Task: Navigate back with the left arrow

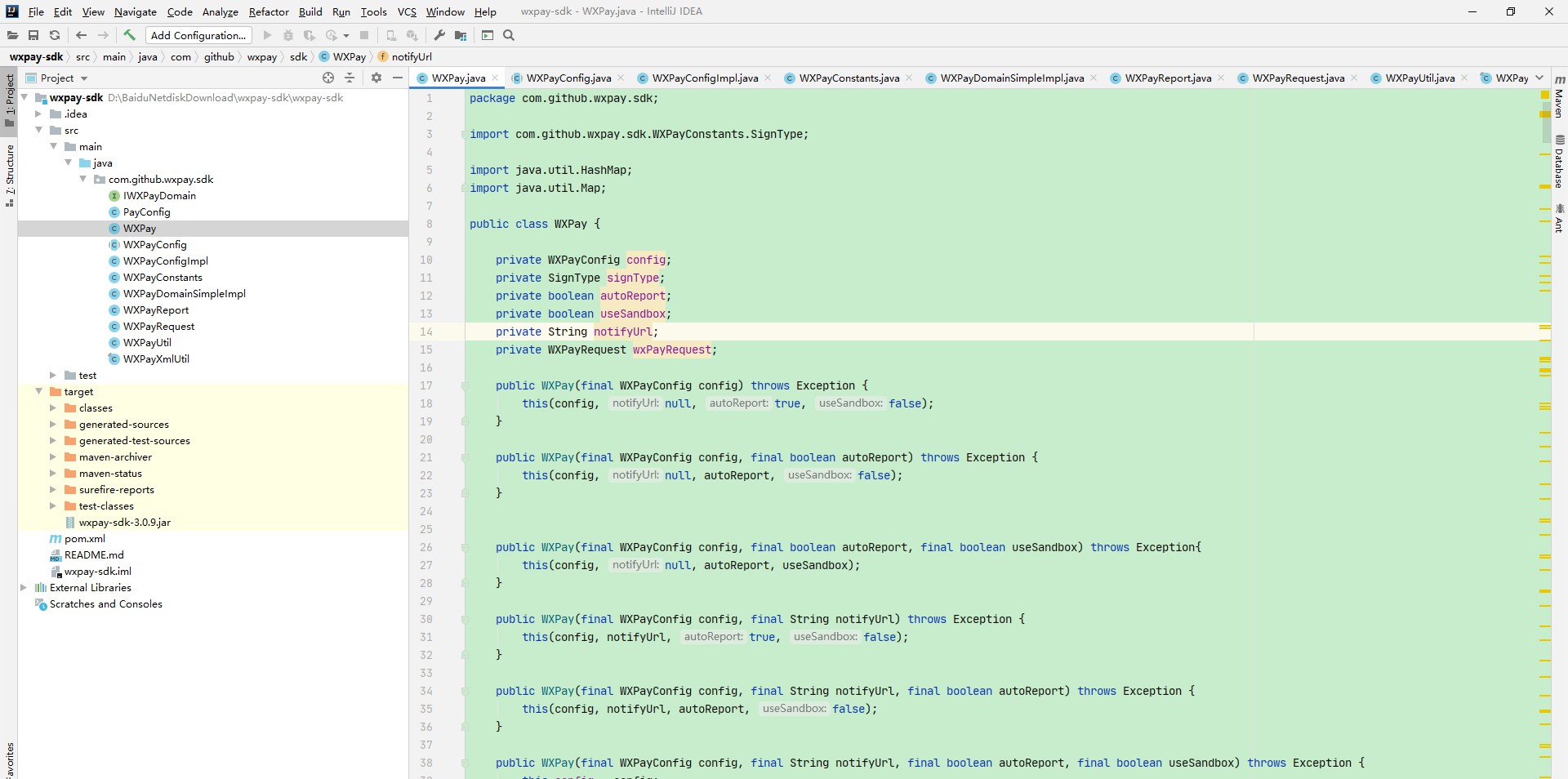Action: coord(81,35)
